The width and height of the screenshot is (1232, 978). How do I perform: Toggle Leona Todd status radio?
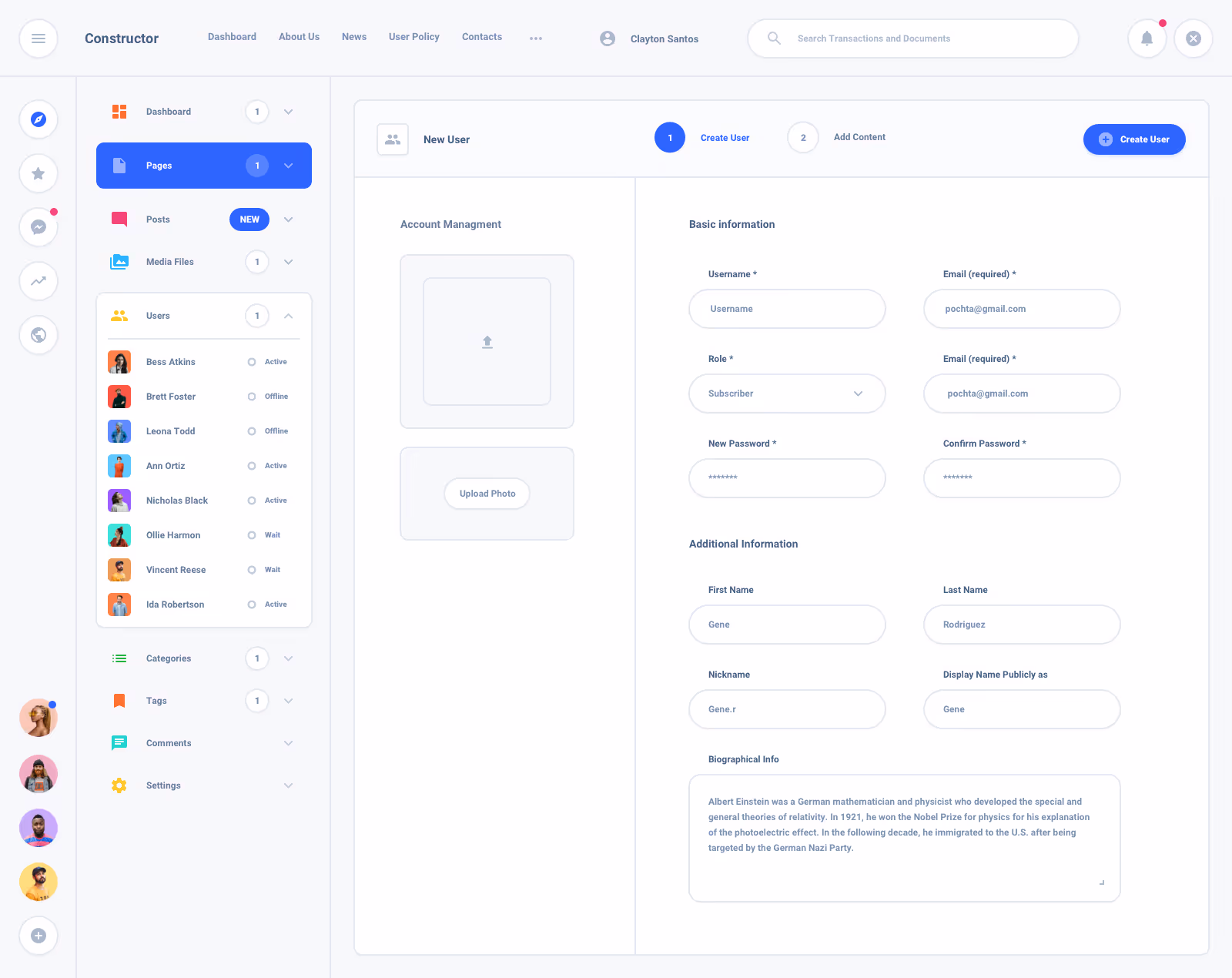252,431
